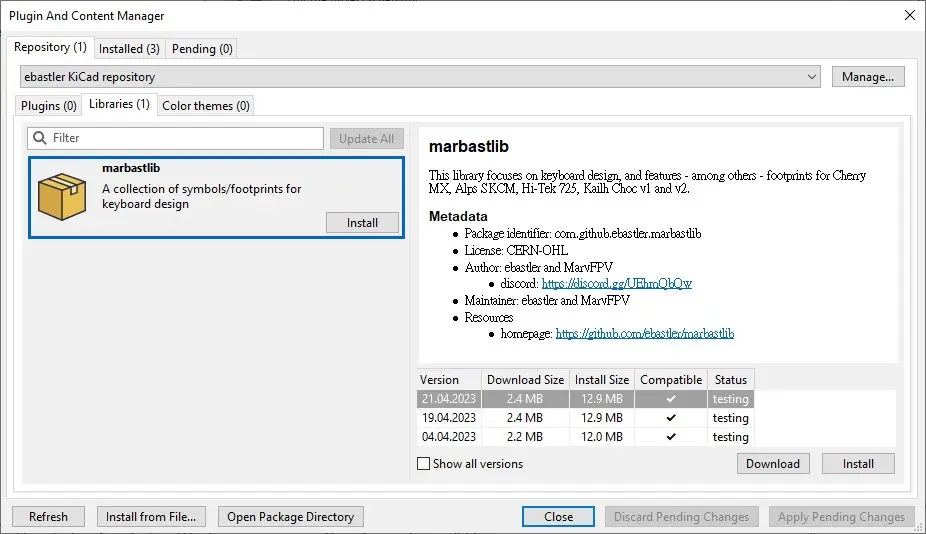Select the Libraries (1) tab
The height and width of the screenshot is (534, 926).
pos(119,104)
